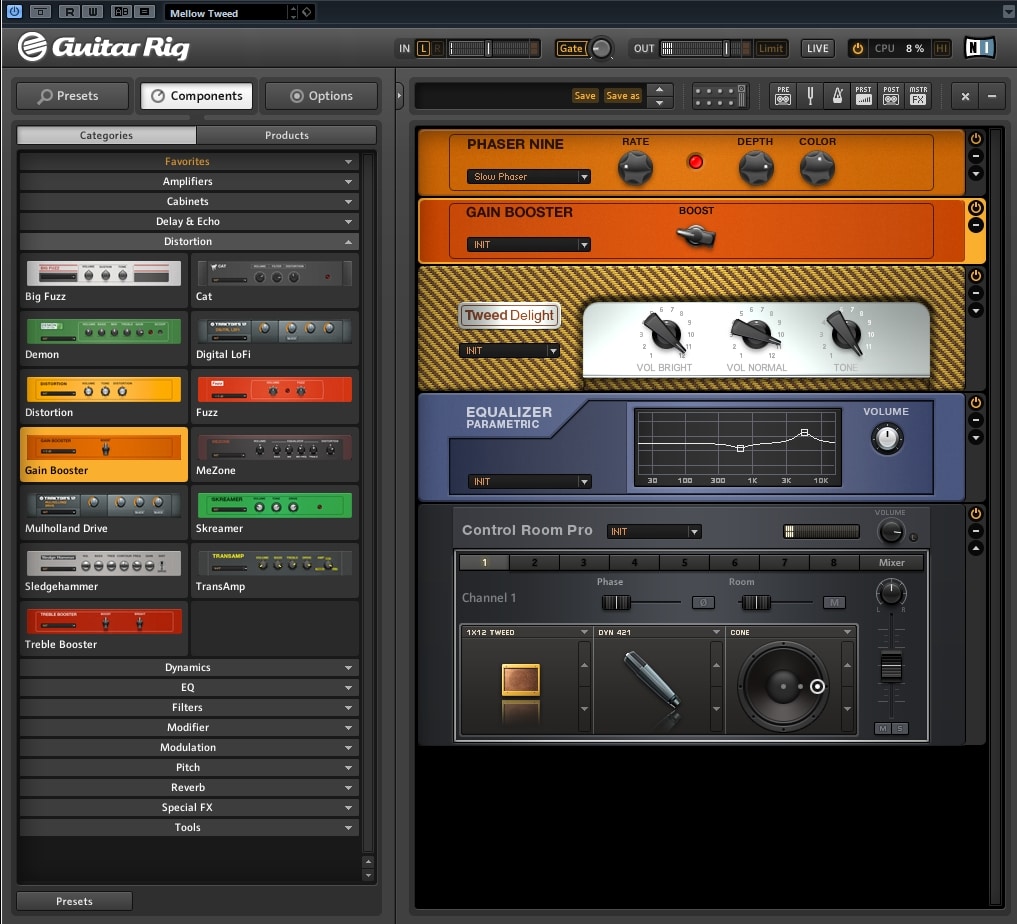Click the Save as button

tap(623, 96)
